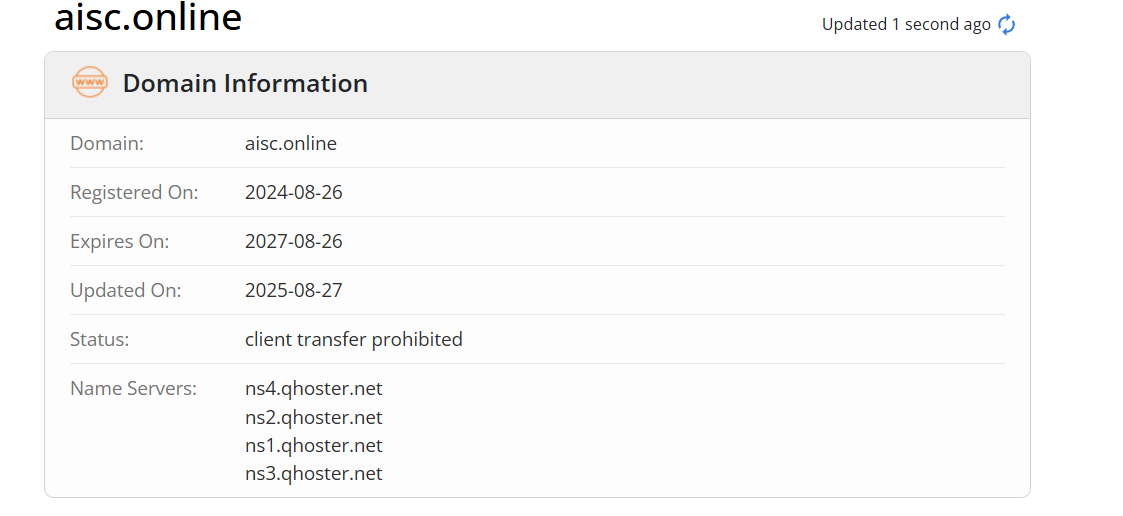Click the expiry date 2027-08-26
The height and width of the screenshot is (516, 1123).
[x=294, y=241]
